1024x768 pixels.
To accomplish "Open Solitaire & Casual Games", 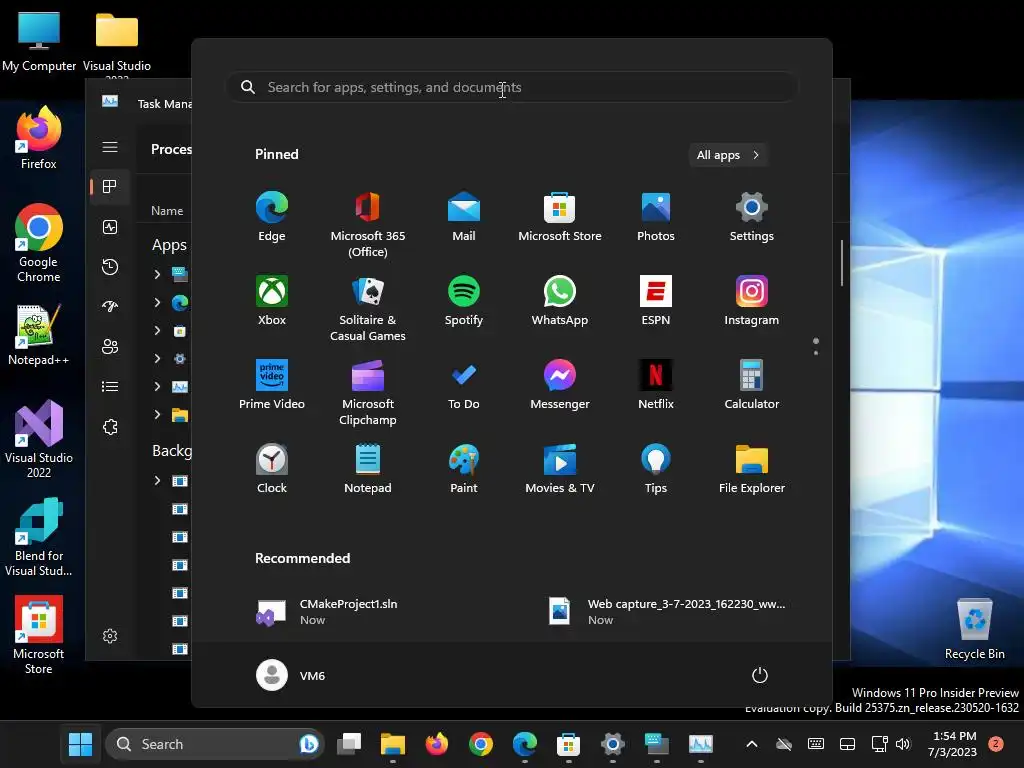I will coord(368,308).
